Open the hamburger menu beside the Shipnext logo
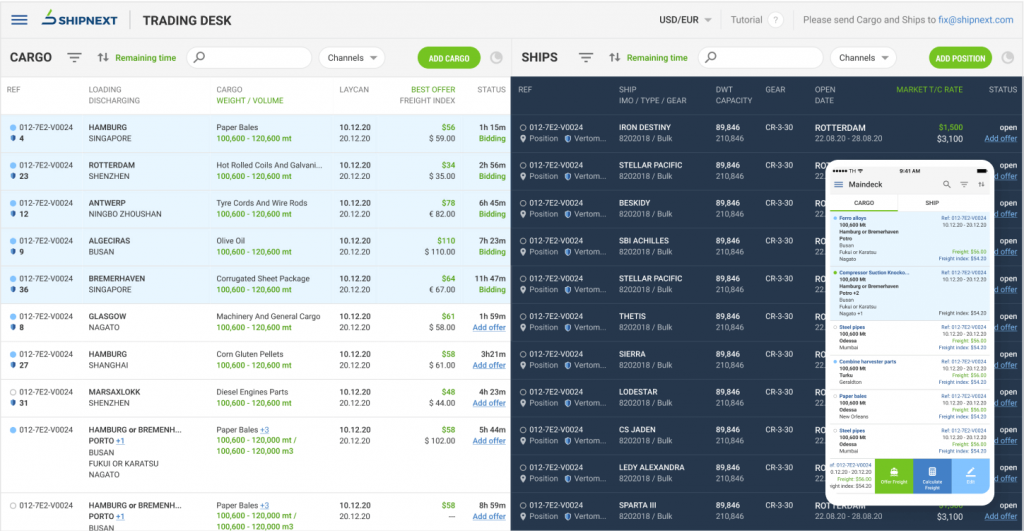Screen dimensions: 1024x531 (19, 20)
